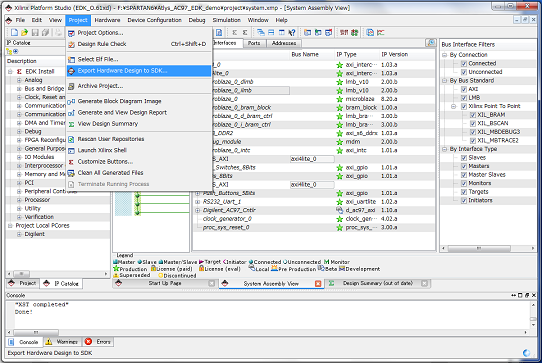Close the Start Up Page tab

click(211, 283)
